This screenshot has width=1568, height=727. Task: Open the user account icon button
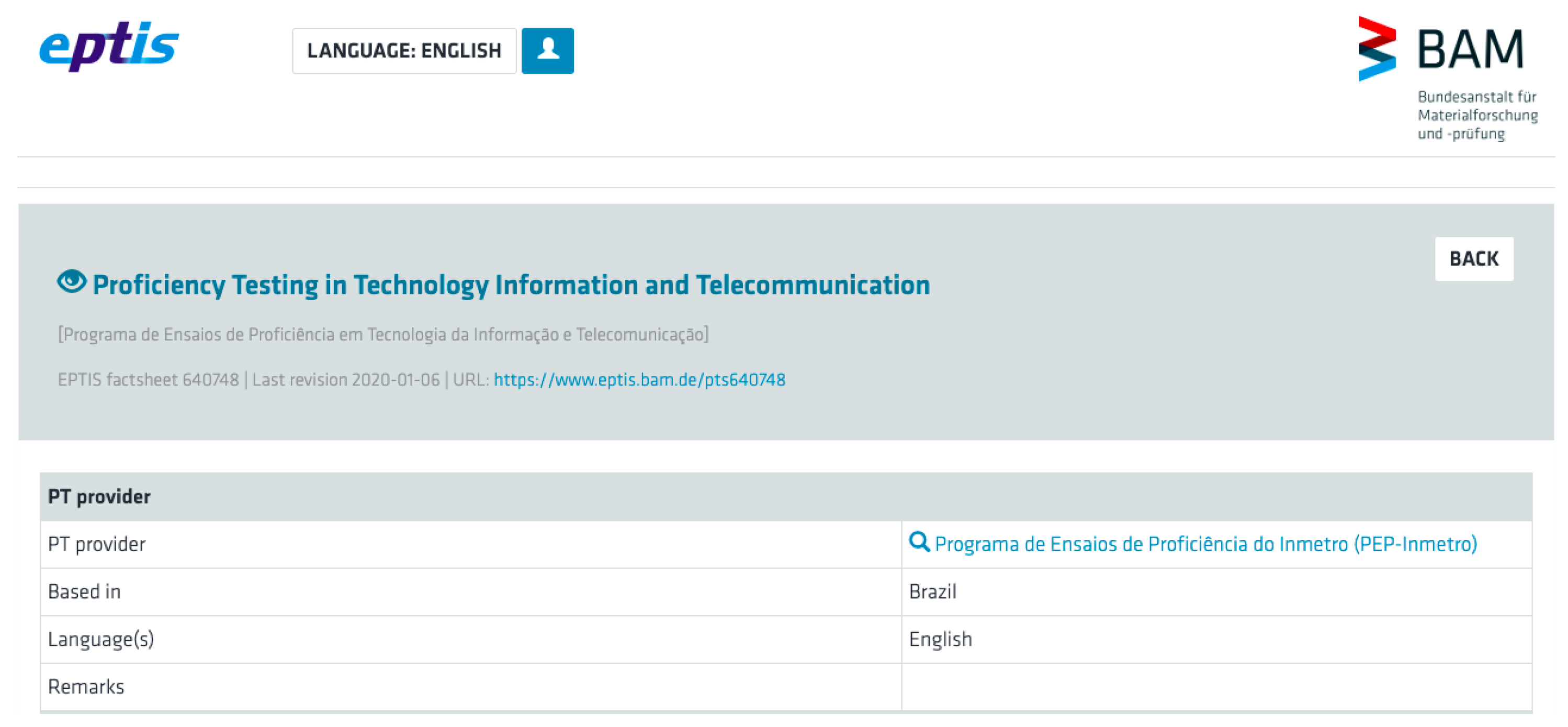click(x=547, y=51)
